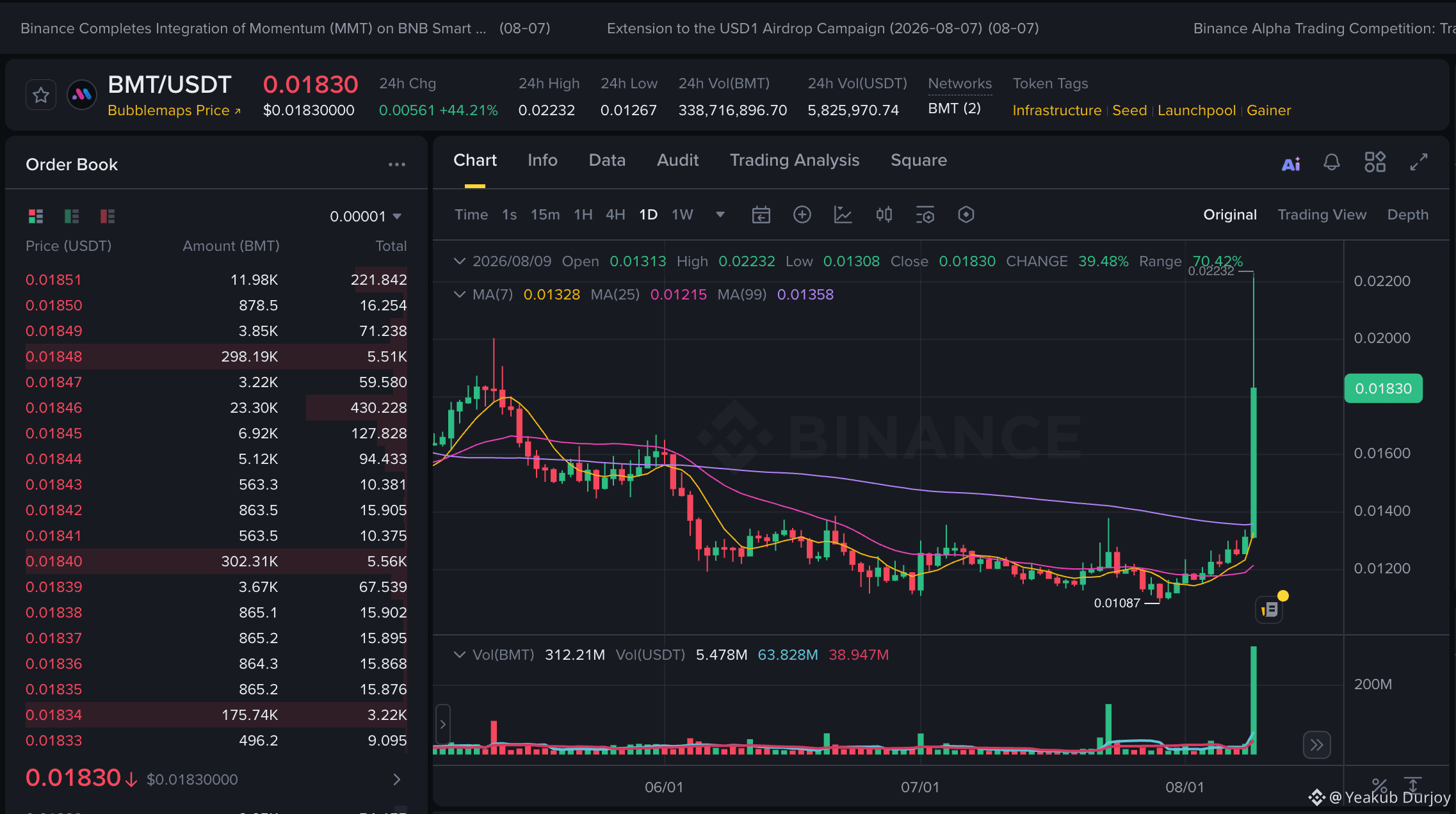Screen dimensions: 1456x814
Task: Open order book precision 0.00001 dropdown
Action: 366,216
